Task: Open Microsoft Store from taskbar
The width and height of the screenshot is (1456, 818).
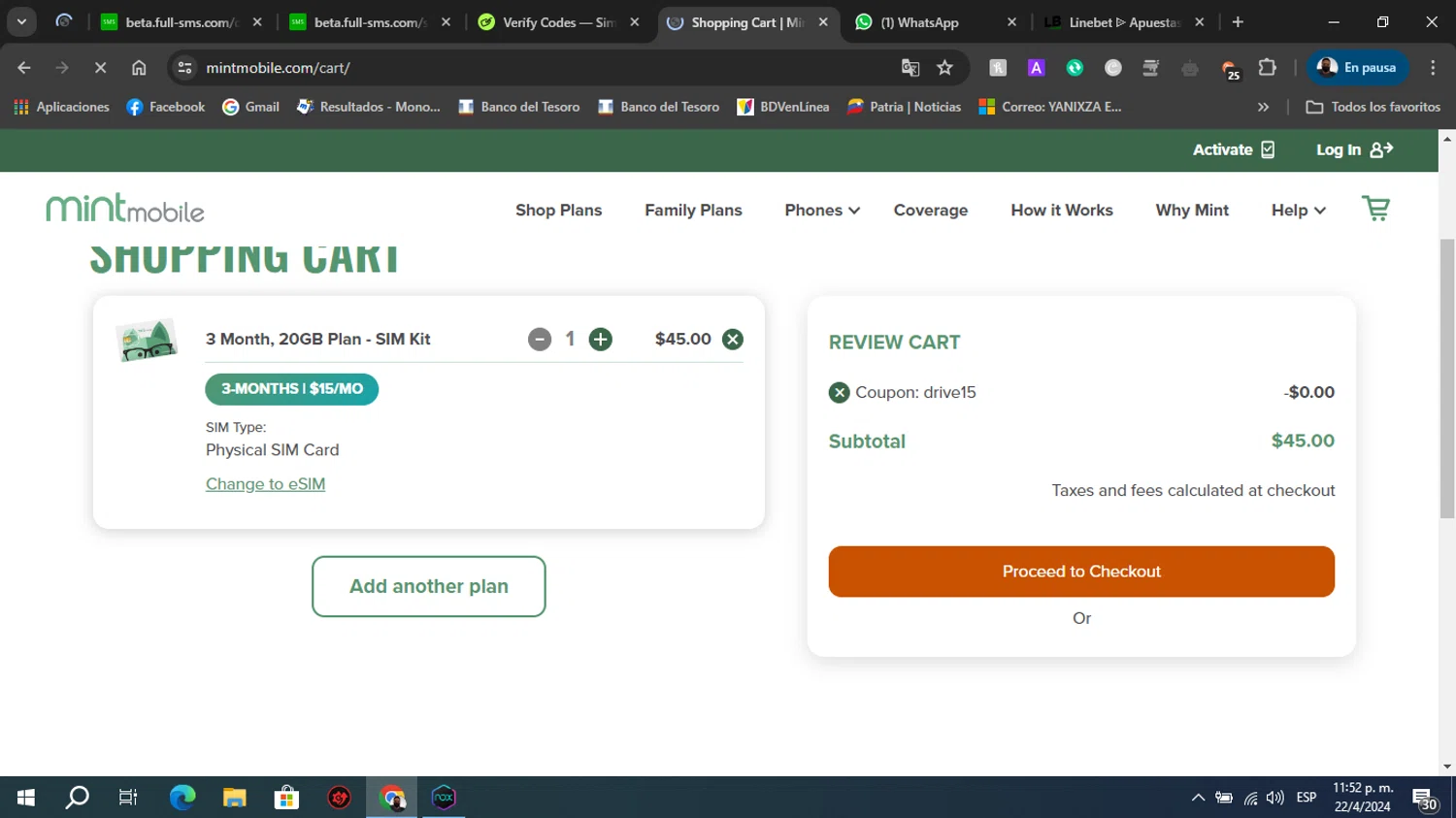Action: 286,798
